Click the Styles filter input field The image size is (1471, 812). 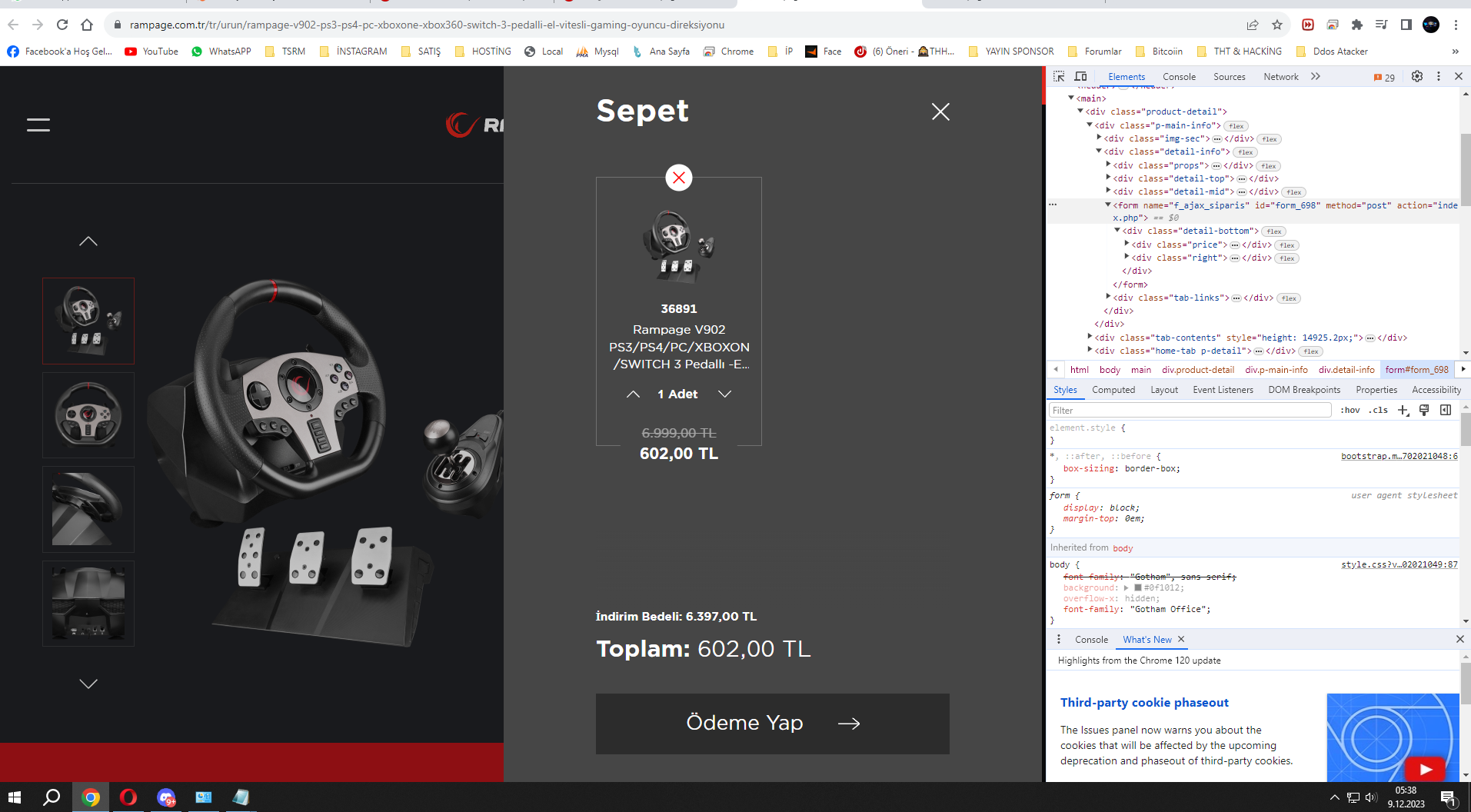point(1190,411)
